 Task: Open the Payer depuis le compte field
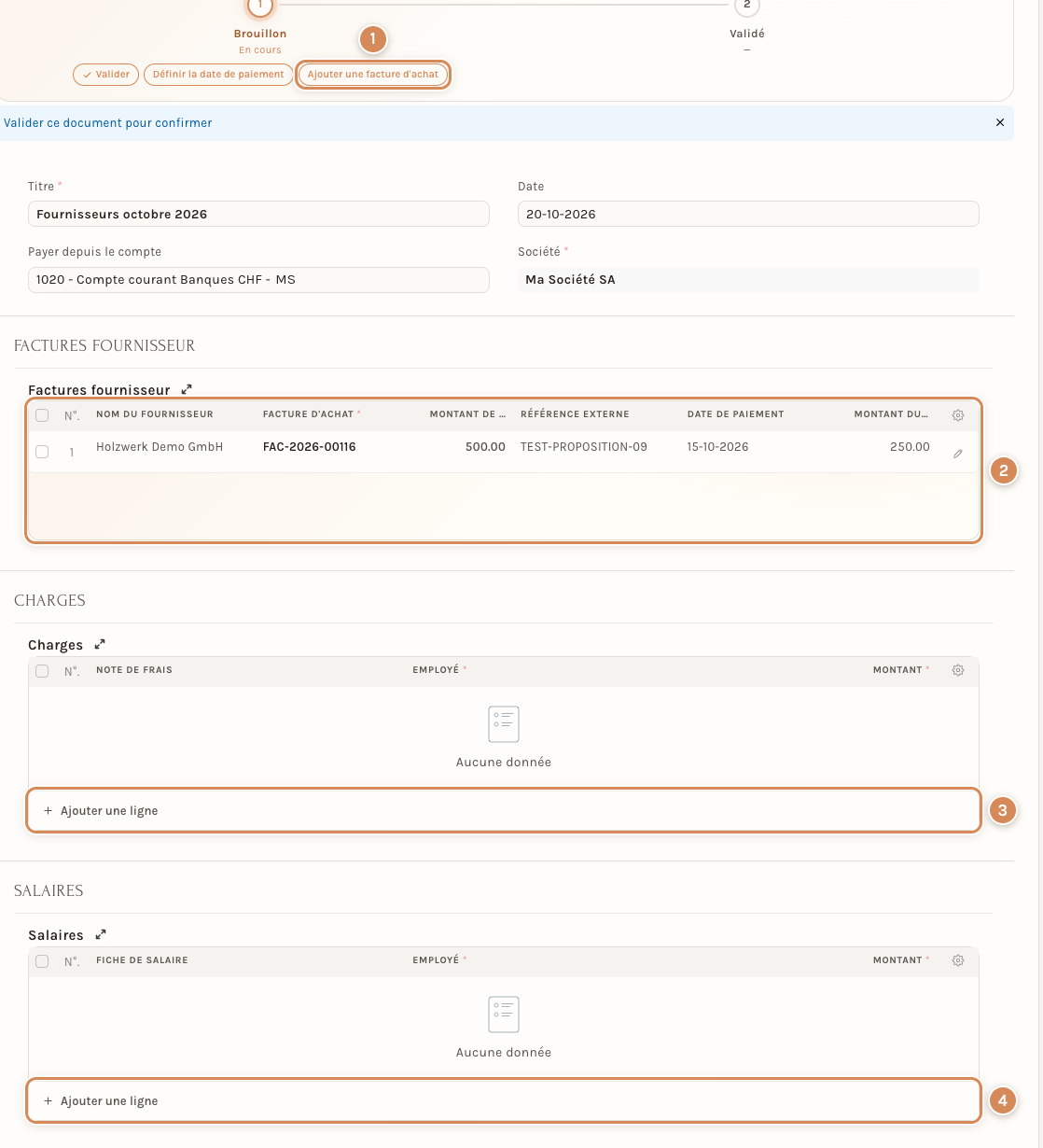click(258, 280)
